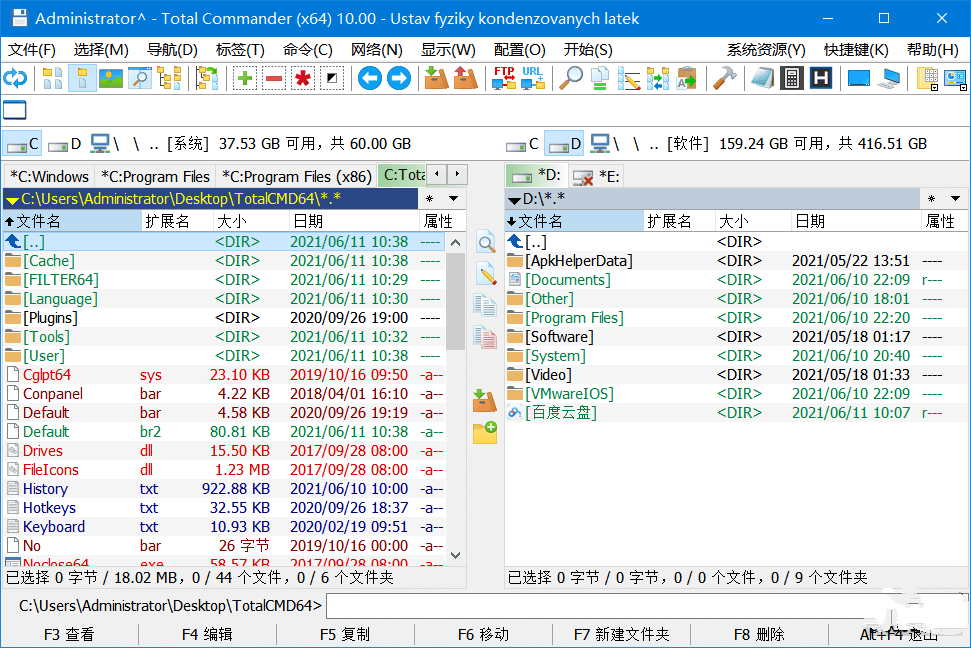Click the green plus select-group icon

[x=245, y=78]
